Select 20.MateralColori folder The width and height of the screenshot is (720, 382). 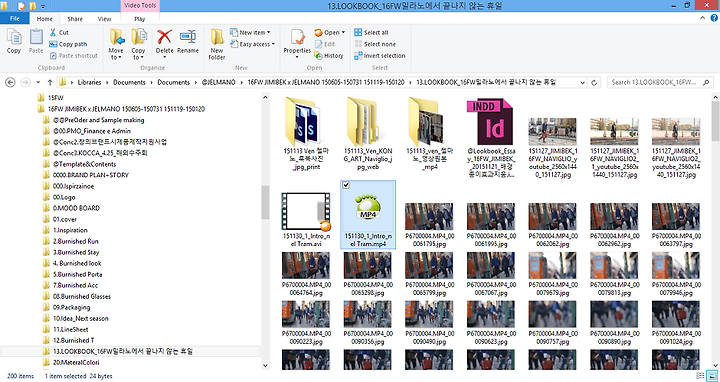[70, 362]
